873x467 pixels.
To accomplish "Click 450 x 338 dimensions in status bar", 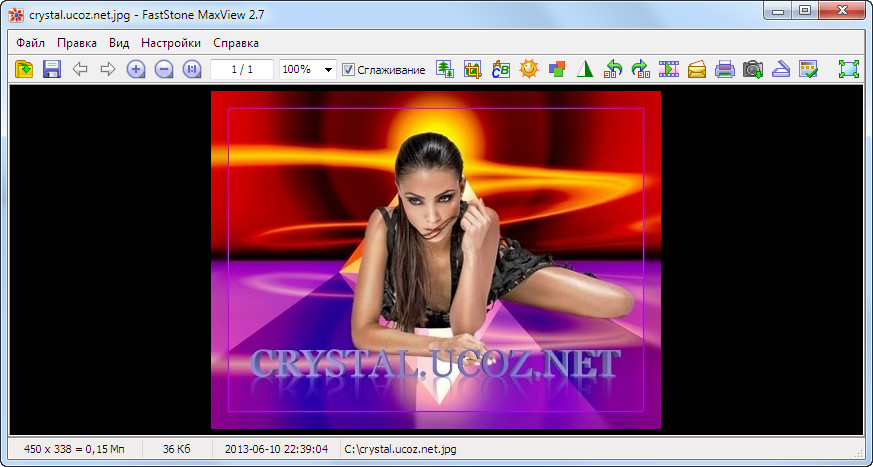I will pyautogui.click(x=75, y=449).
